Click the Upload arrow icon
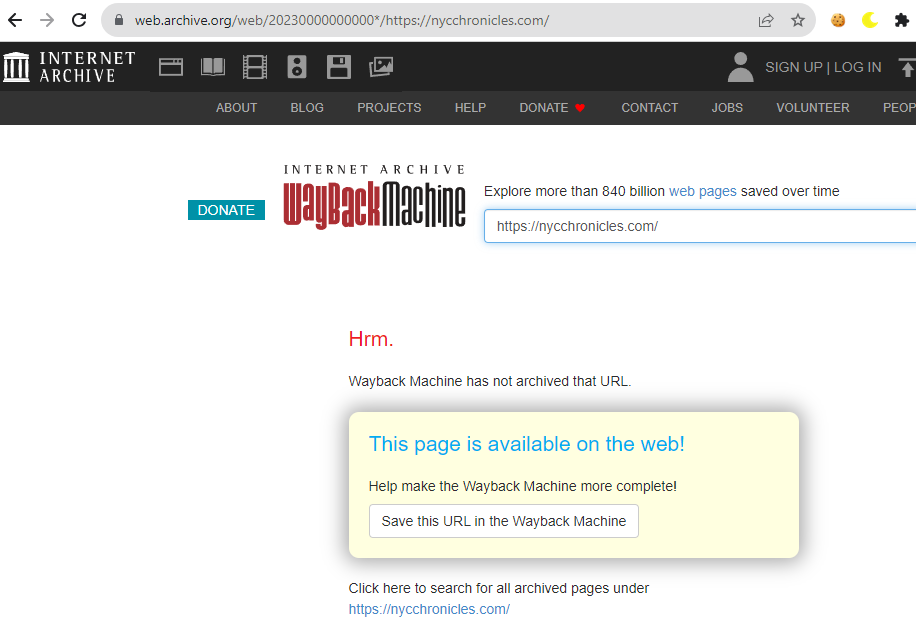The width and height of the screenshot is (916, 641). tap(907, 67)
